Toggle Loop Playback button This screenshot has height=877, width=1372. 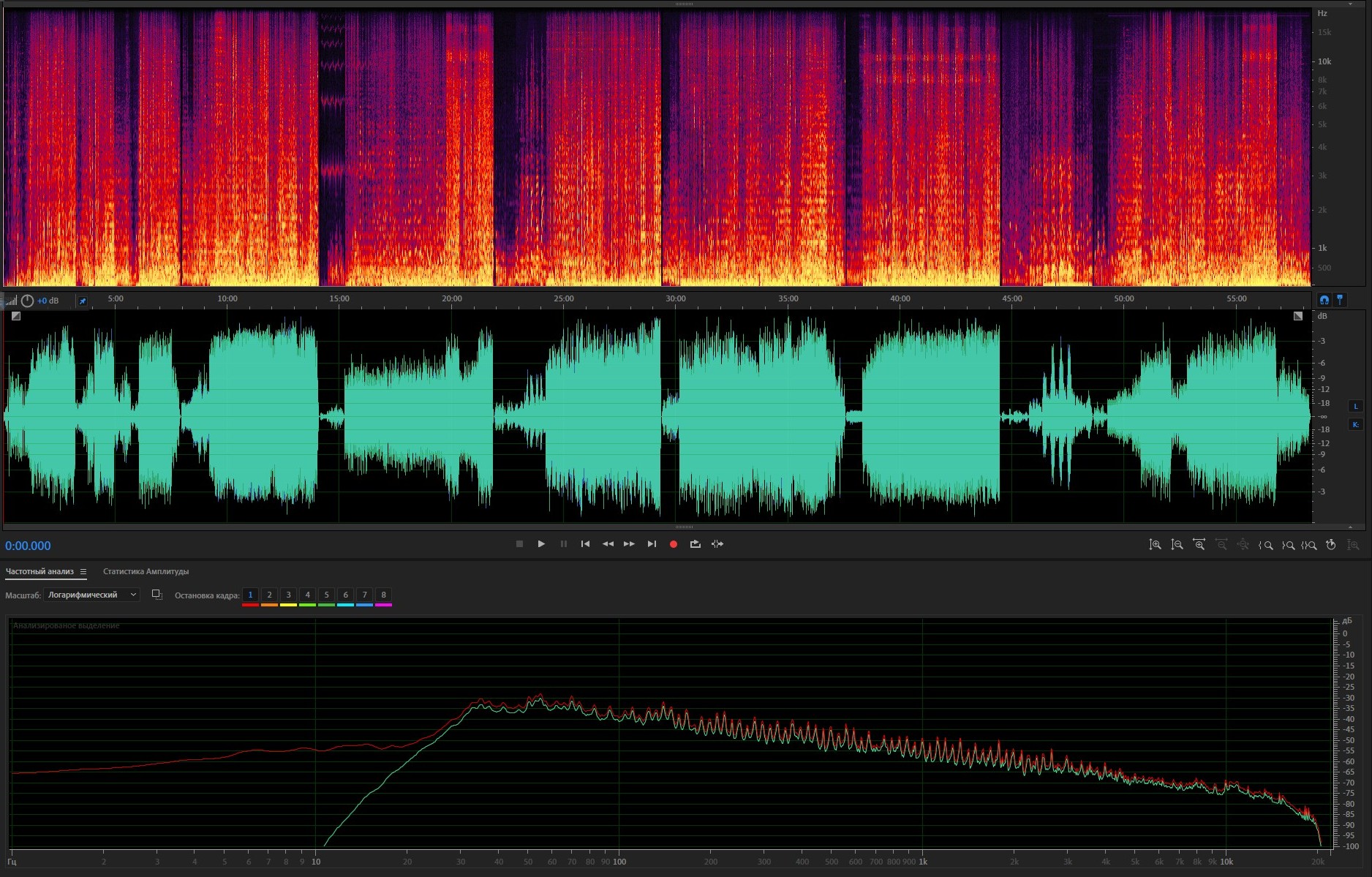point(695,544)
